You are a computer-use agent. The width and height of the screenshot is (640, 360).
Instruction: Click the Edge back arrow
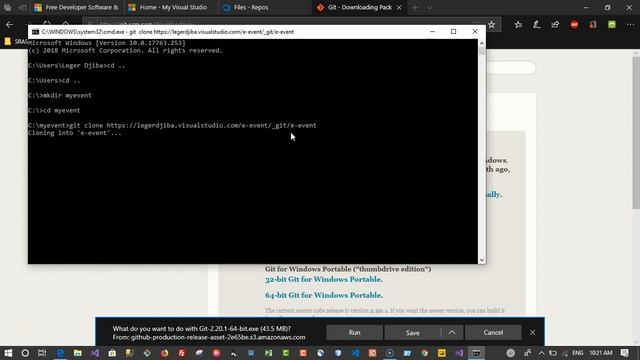(9, 24)
